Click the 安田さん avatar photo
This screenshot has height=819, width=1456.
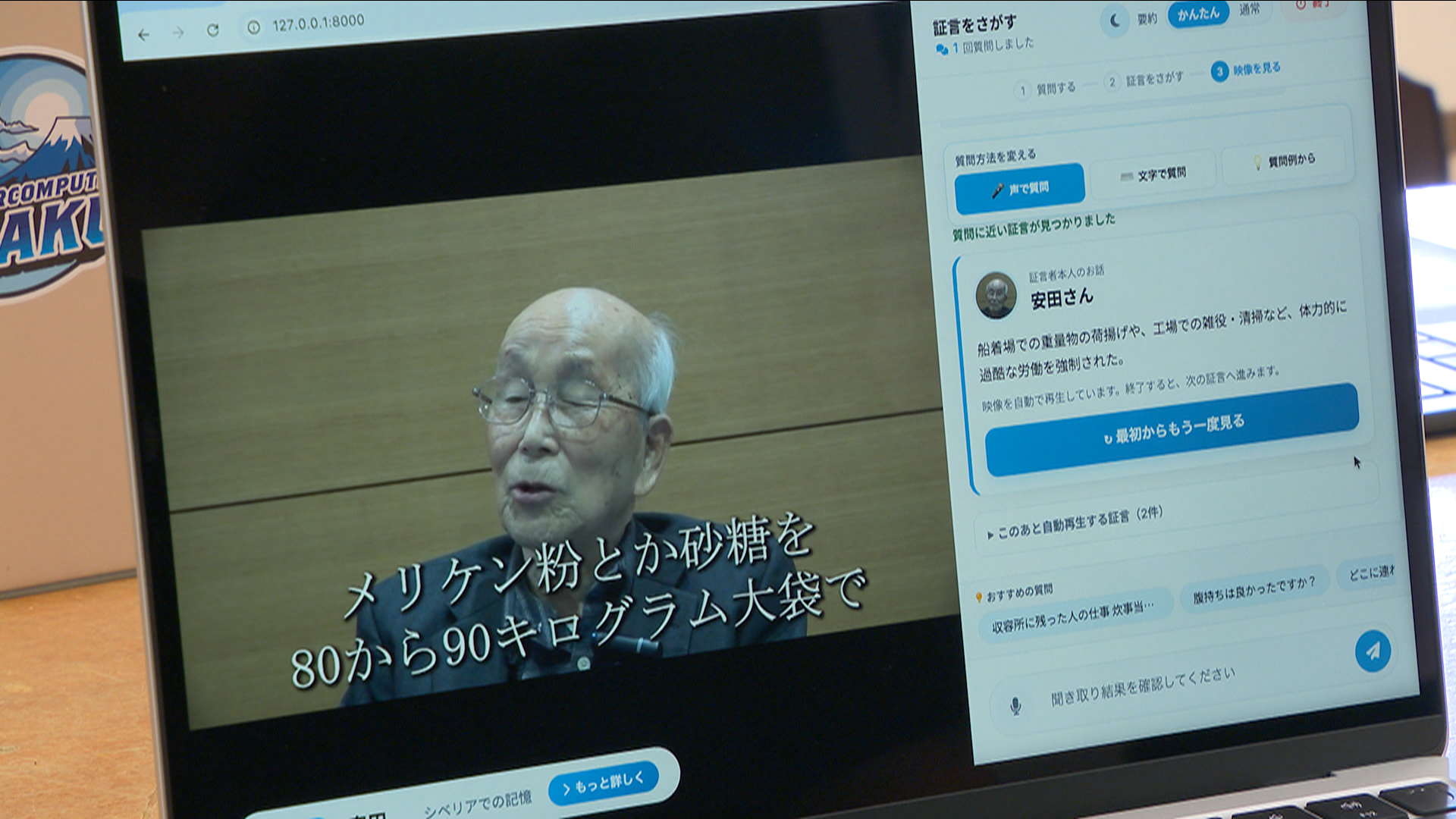point(996,295)
